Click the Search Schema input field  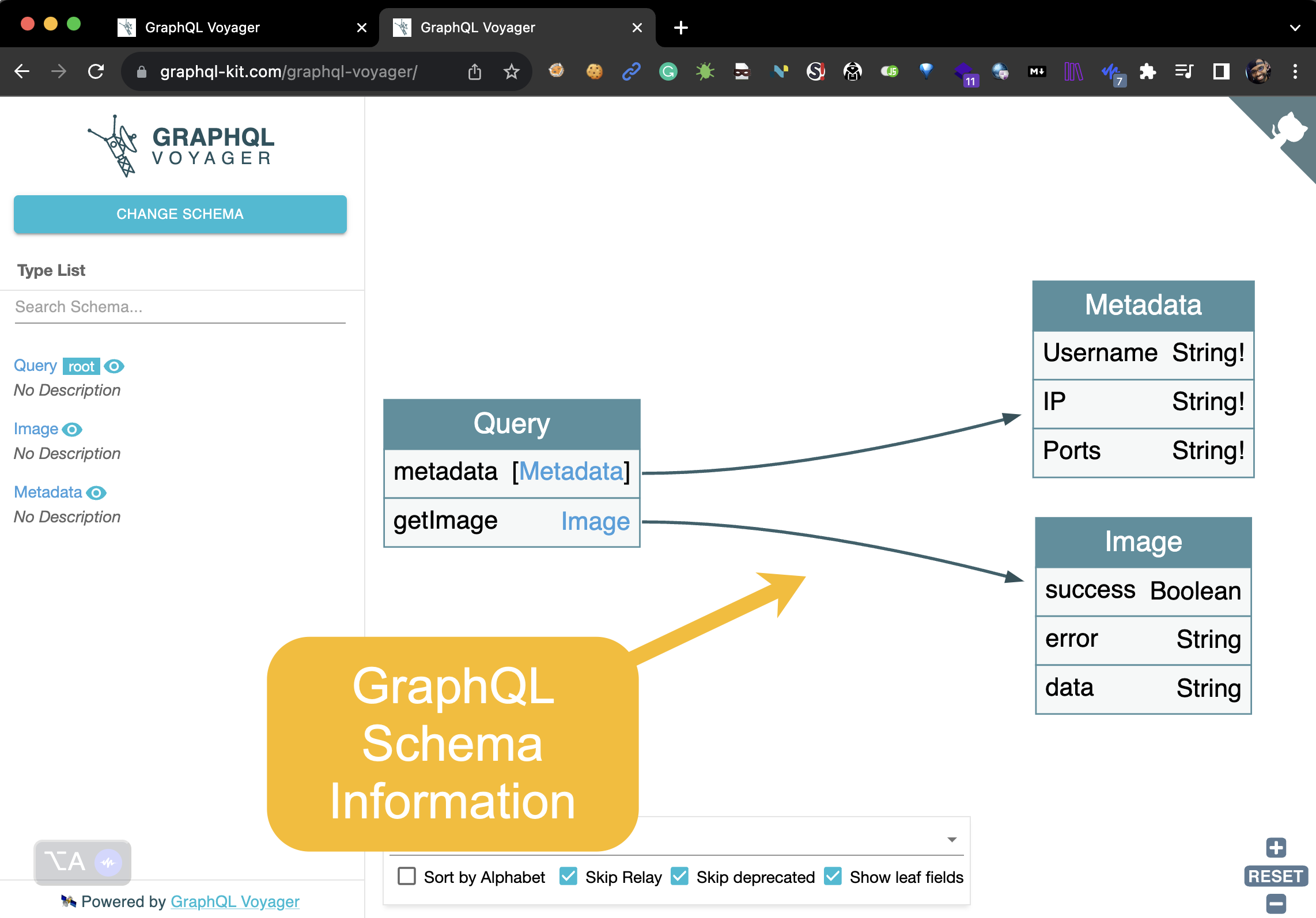(x=180, y=307)
